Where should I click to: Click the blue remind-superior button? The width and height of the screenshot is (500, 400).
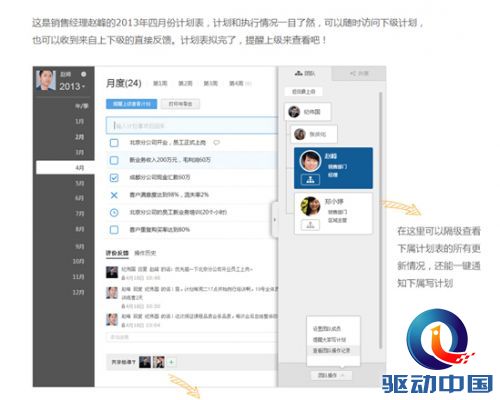(x=131, y=104)
